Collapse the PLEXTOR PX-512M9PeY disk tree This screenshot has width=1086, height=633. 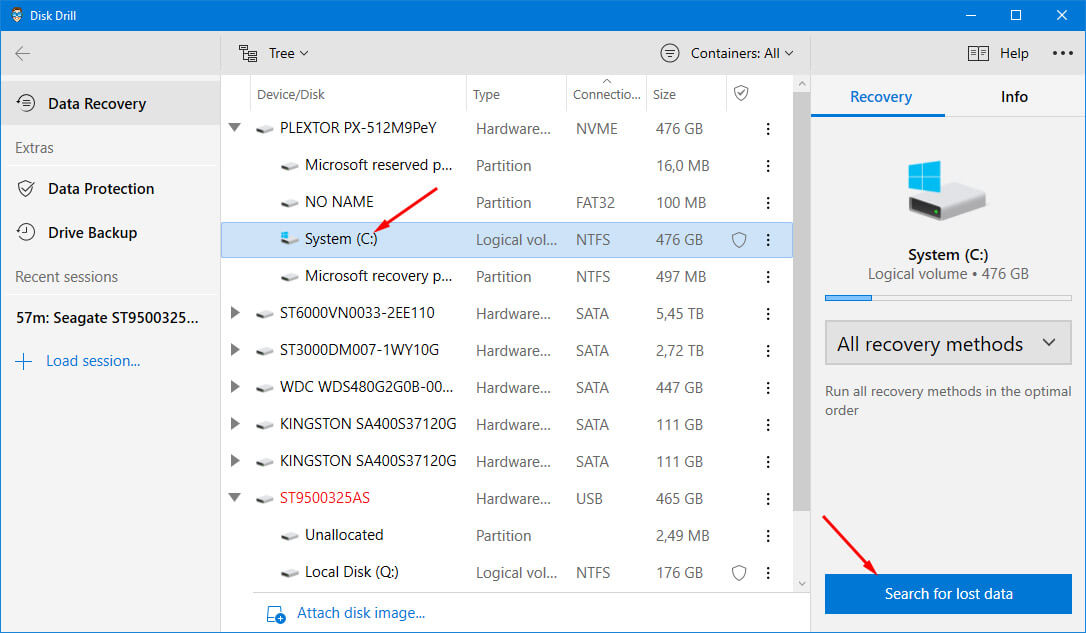235,128
